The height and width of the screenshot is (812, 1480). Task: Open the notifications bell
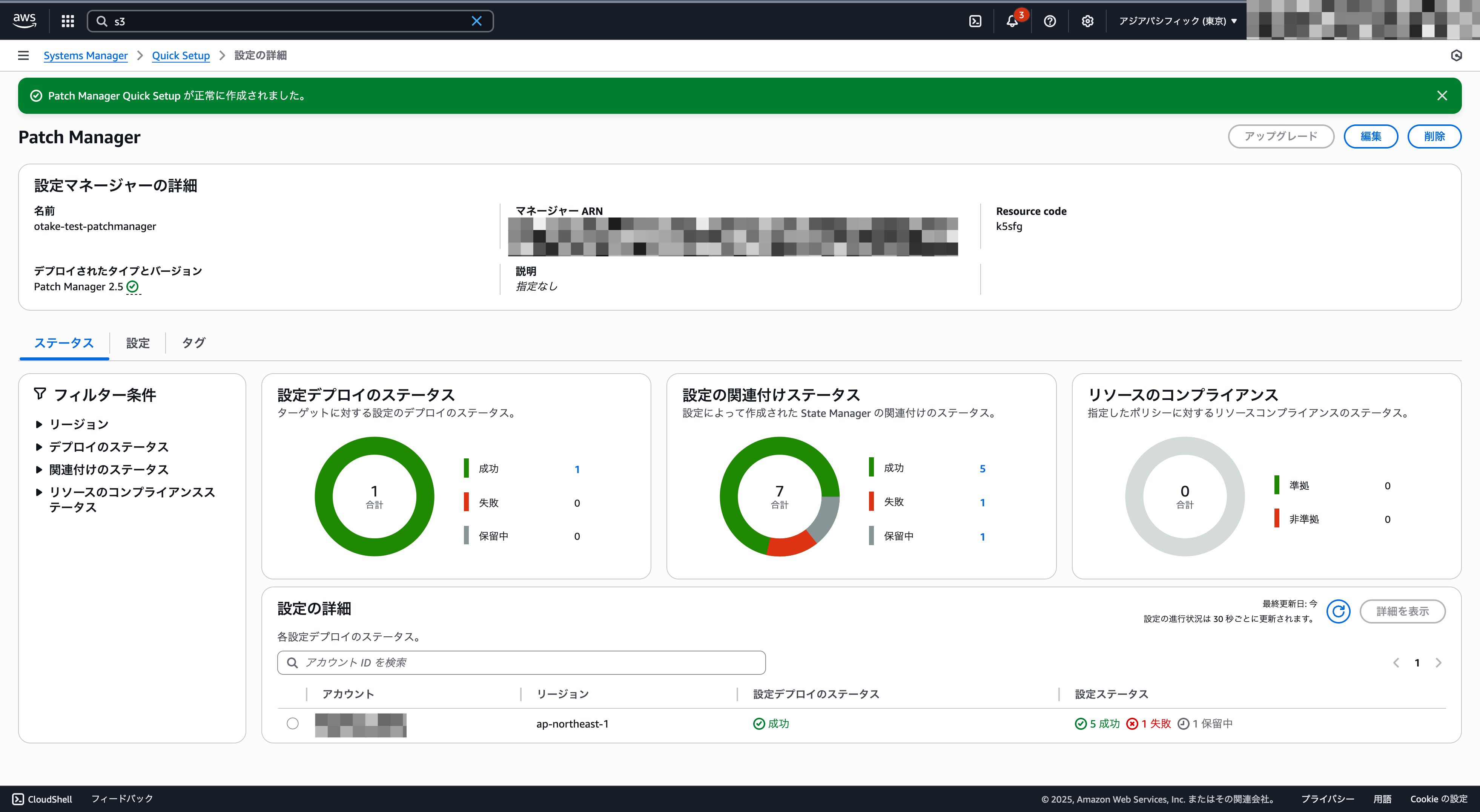point(1012,21)
